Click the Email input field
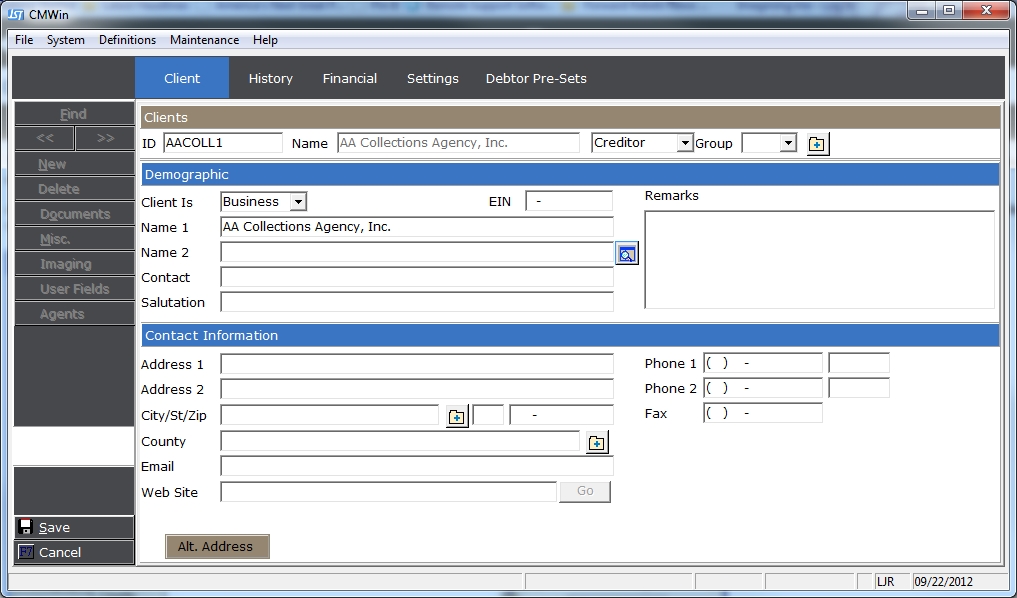Screen dimensions: 1017x598 click(416, 466)
